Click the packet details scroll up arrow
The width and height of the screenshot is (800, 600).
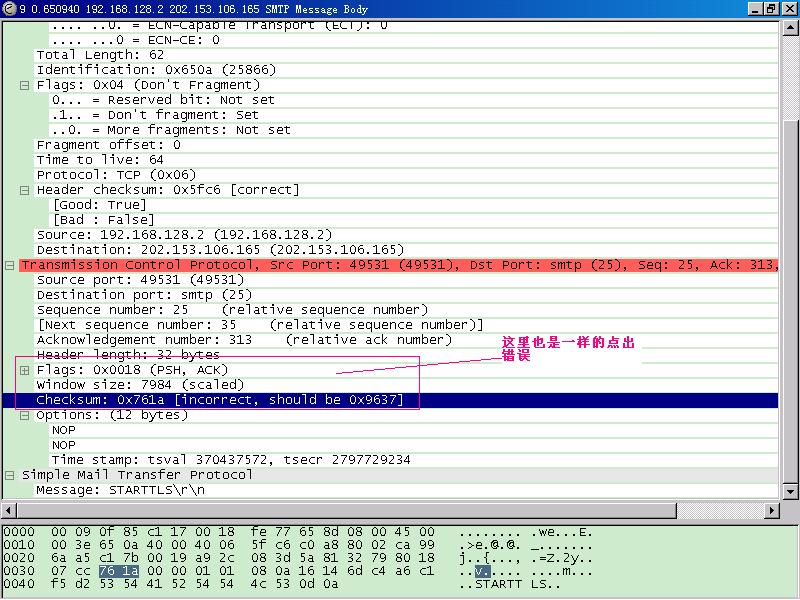pyautogui.click(x=789, y=29)
